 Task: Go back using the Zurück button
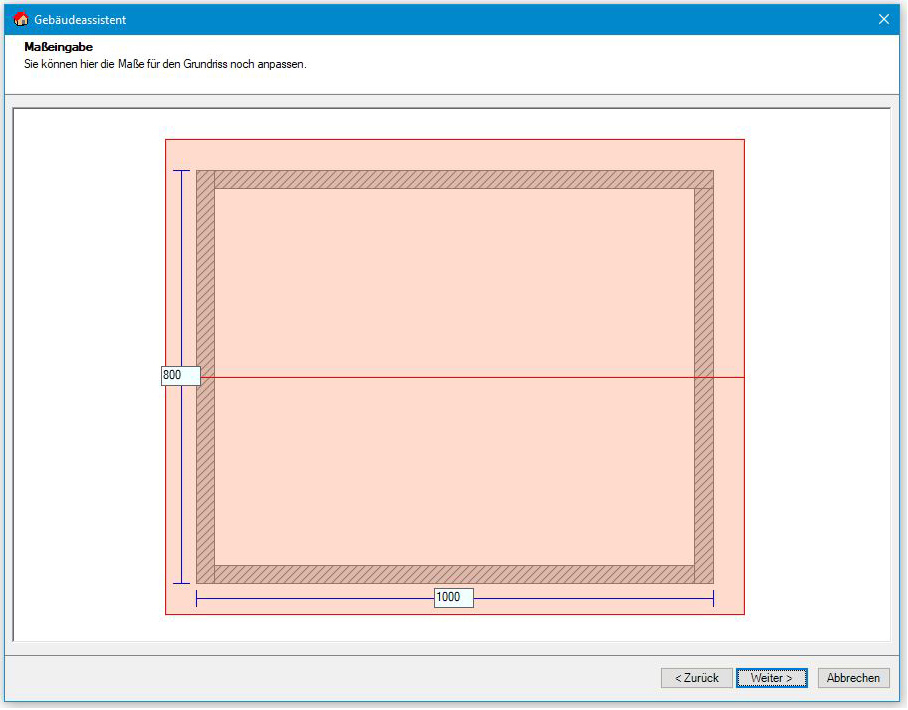click(x=696, y=678)
